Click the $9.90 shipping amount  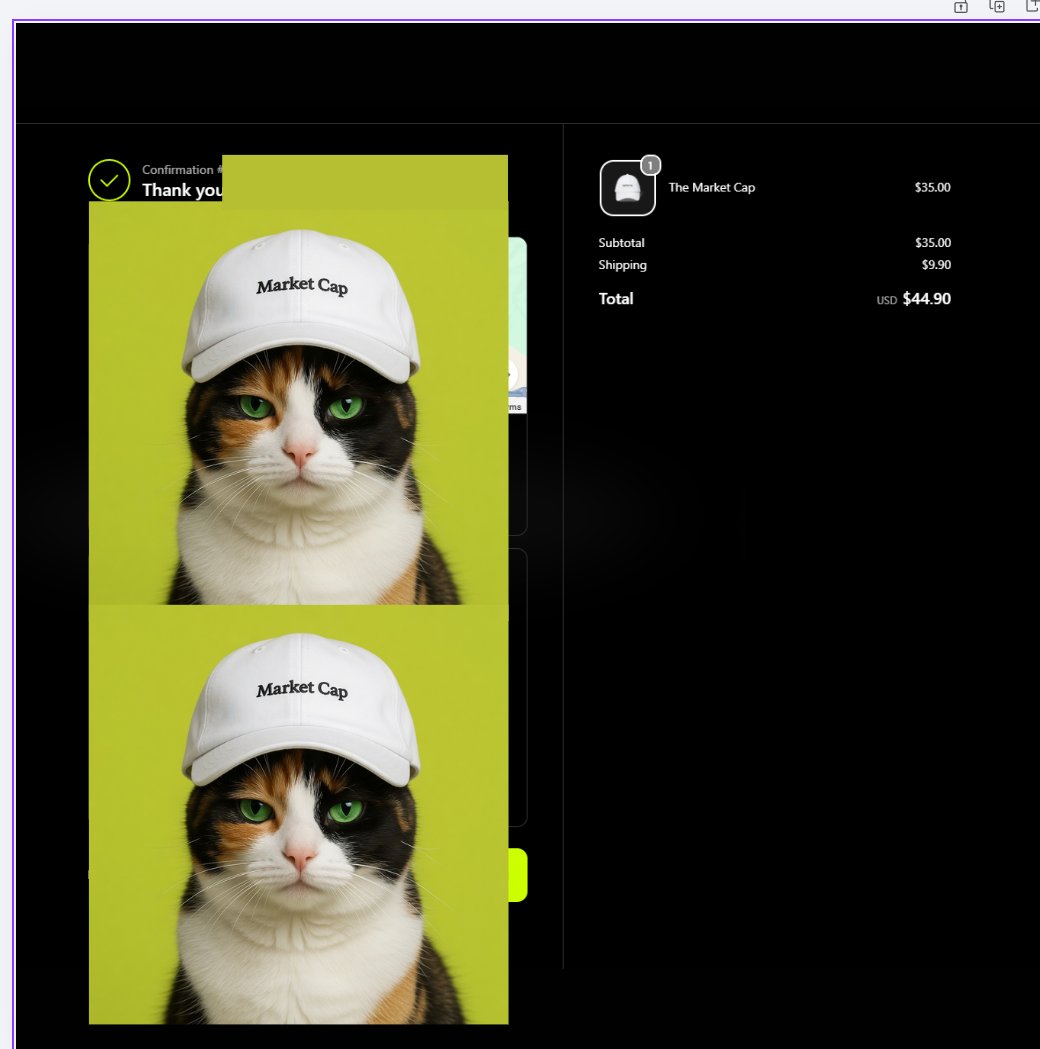click(x=936, y=265)
